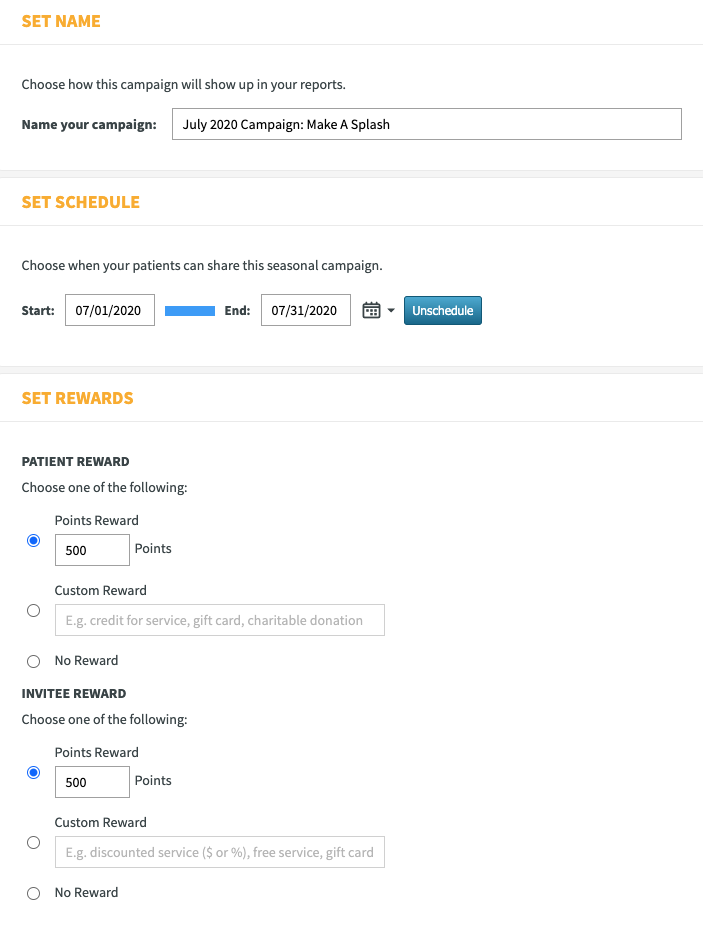703x927 pixels.
Task: Choose Patient Reward Custom Reward radio button
Action: (x=34, y=611)
